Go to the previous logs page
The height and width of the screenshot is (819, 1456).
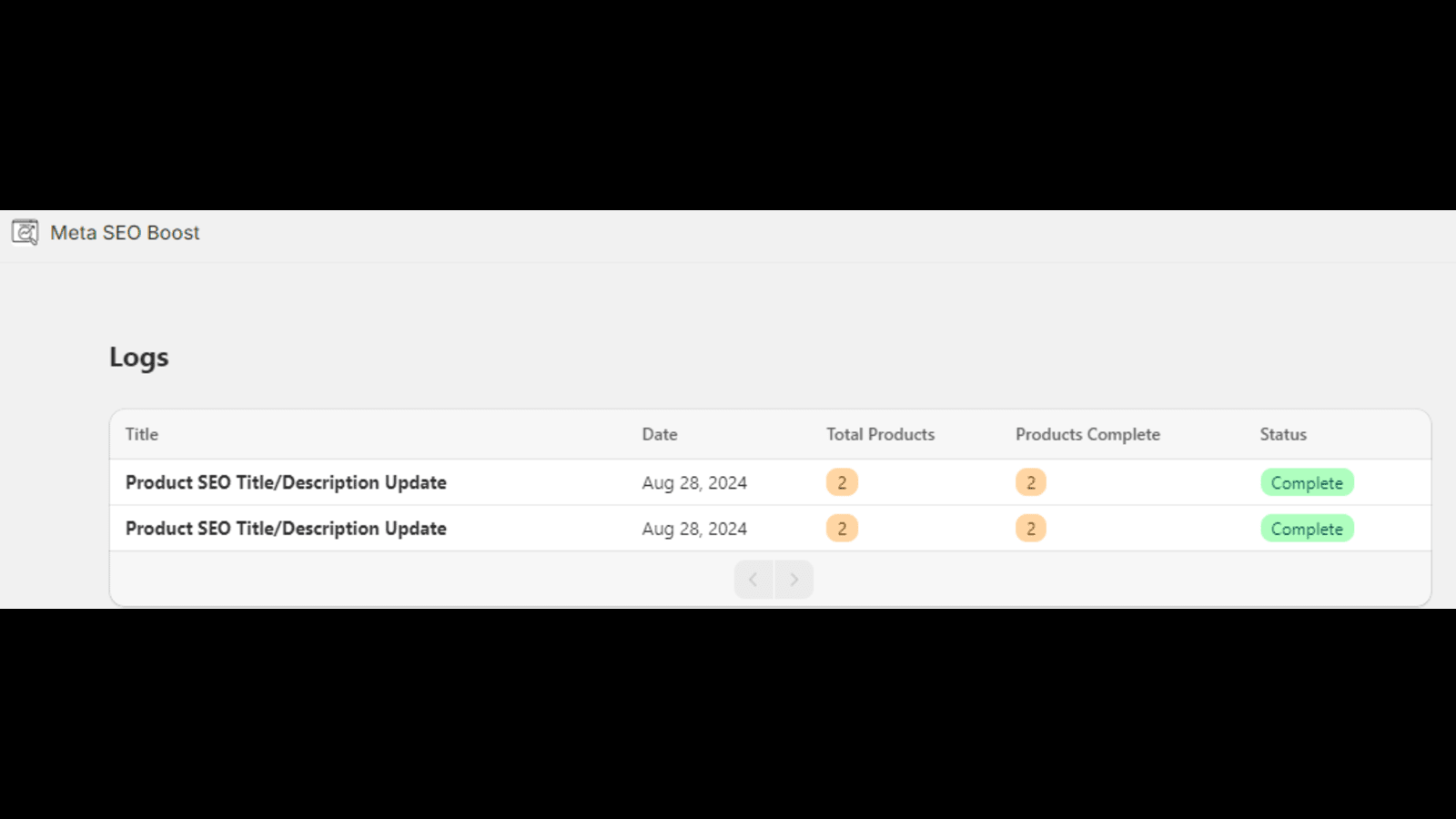[x=753, y=580]
